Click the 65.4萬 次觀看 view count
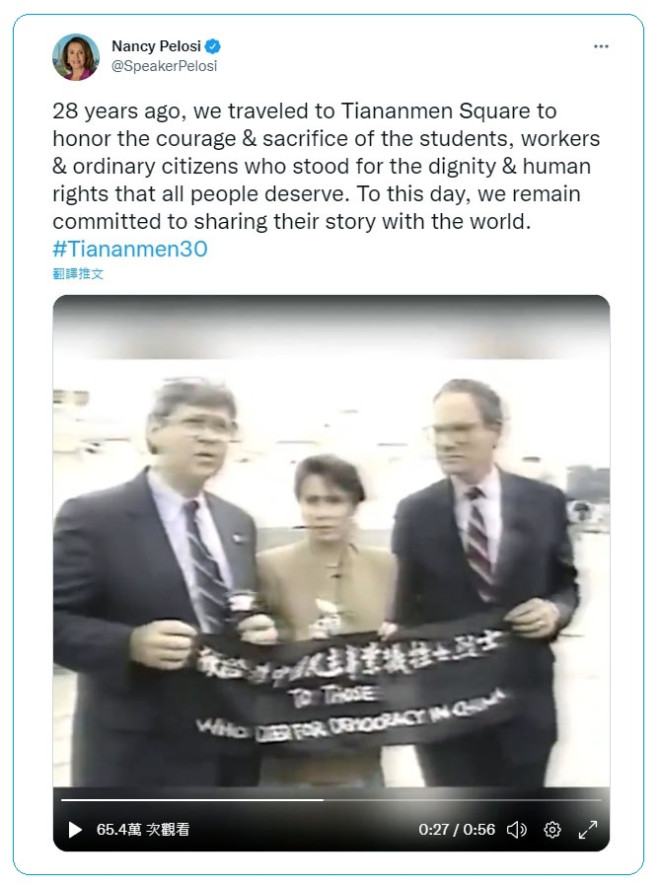 click(143, 829)
